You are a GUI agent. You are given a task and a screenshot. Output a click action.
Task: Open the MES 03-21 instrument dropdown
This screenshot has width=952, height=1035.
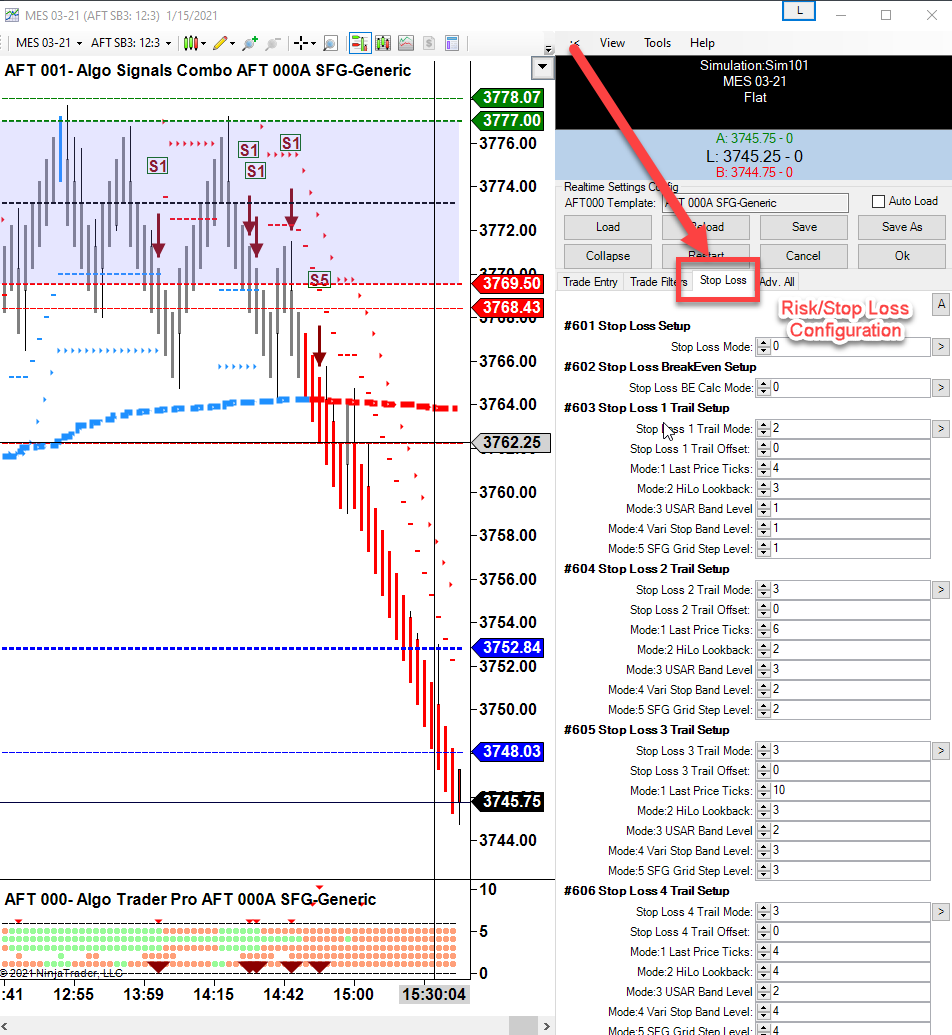[x=47, y=43]
